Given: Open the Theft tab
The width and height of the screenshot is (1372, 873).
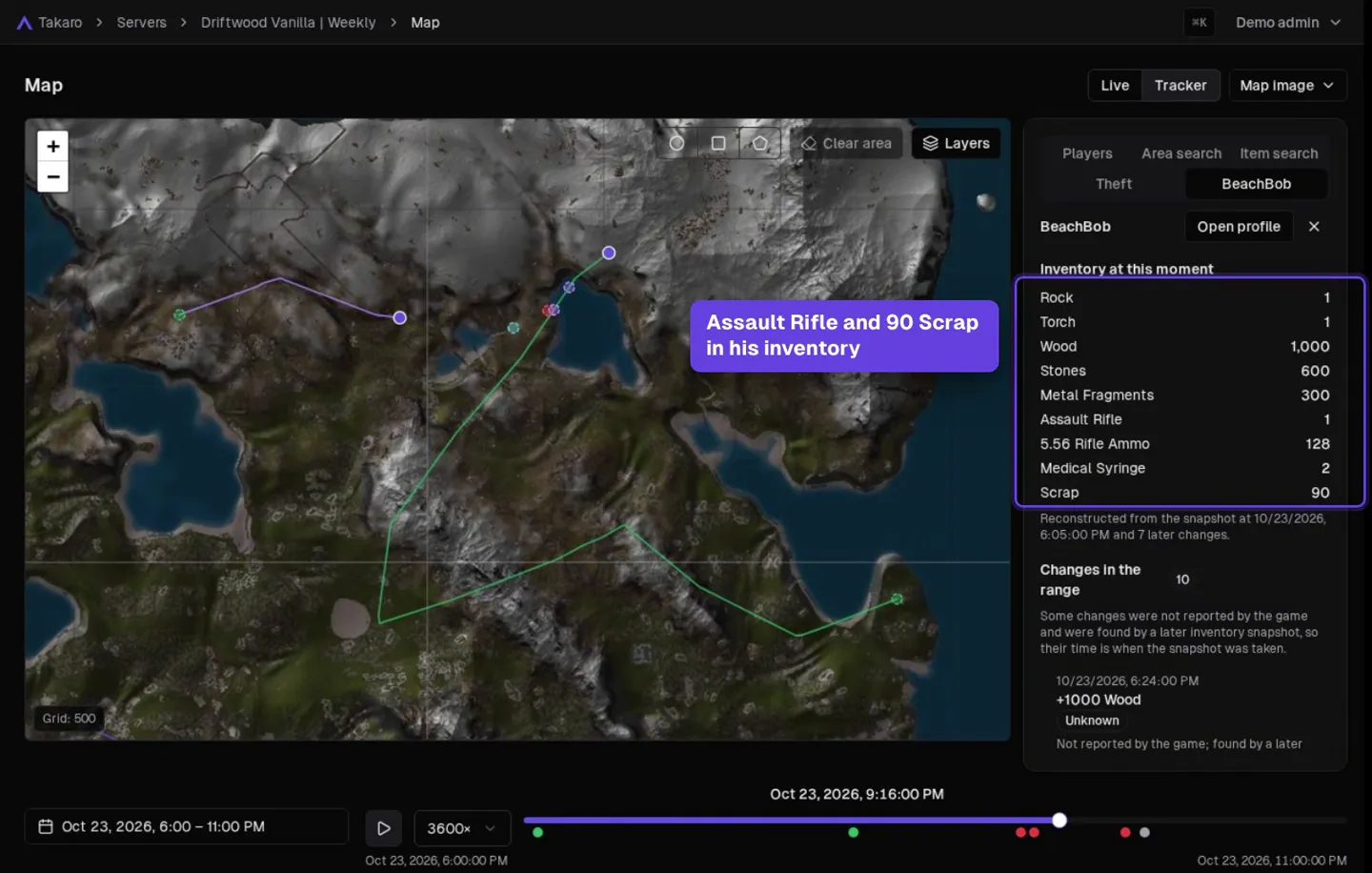Looking at the screenshot, I should pyautogui.click(x=1114, y=184).
